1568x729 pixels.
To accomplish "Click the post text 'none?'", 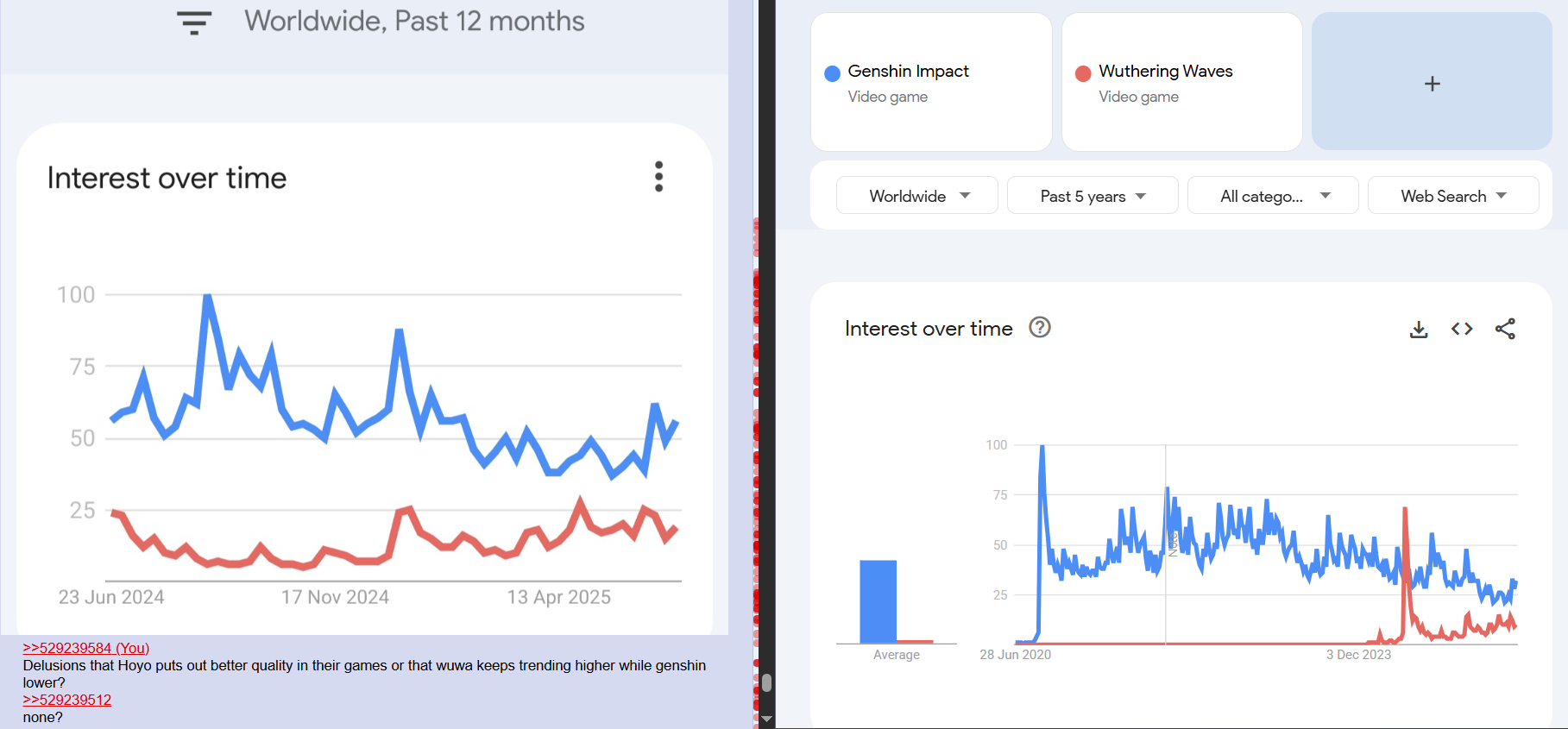I will 43,717.
